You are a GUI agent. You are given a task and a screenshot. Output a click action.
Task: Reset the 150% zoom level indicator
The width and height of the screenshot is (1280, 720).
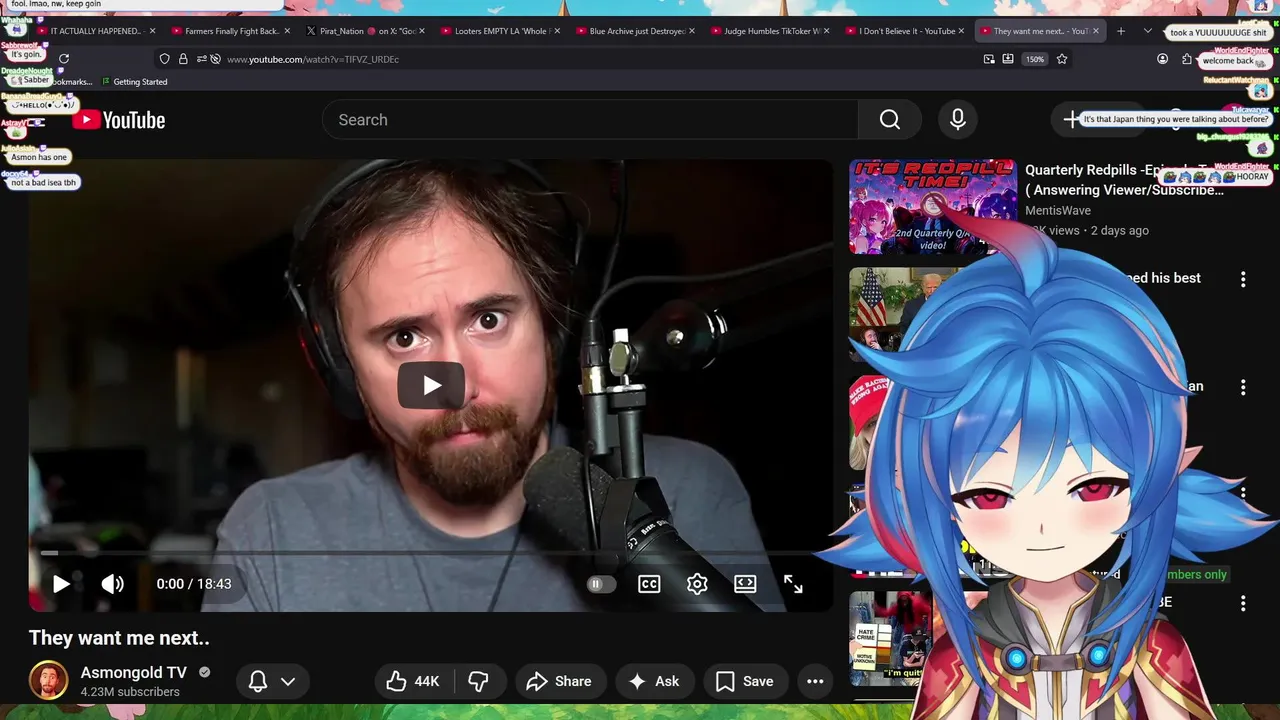(x=1035, y=59)
